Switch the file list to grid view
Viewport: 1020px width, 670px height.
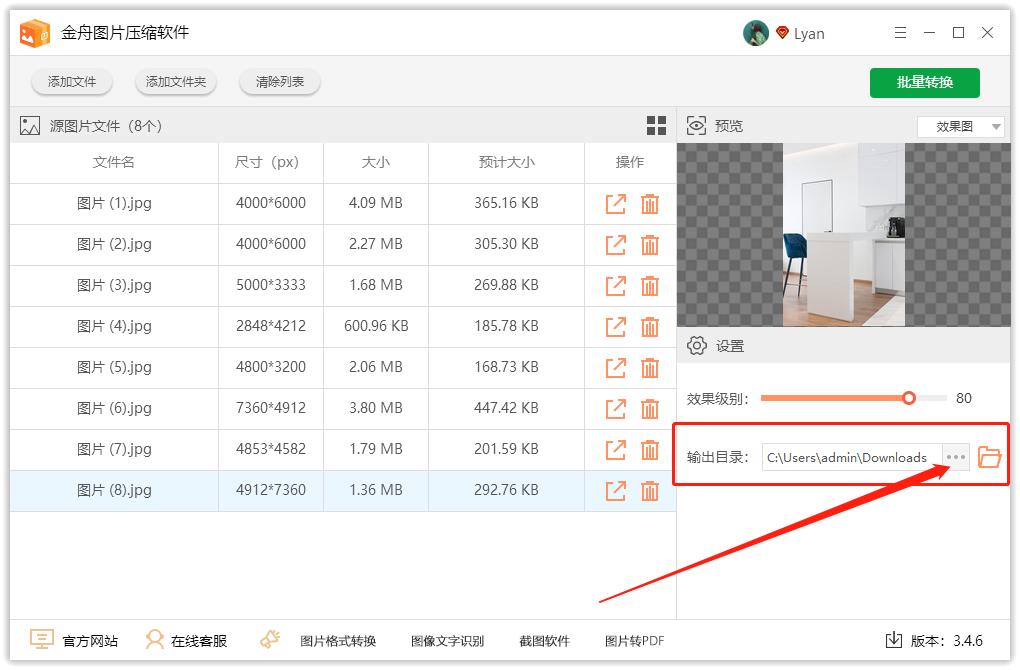coord(657,125)
